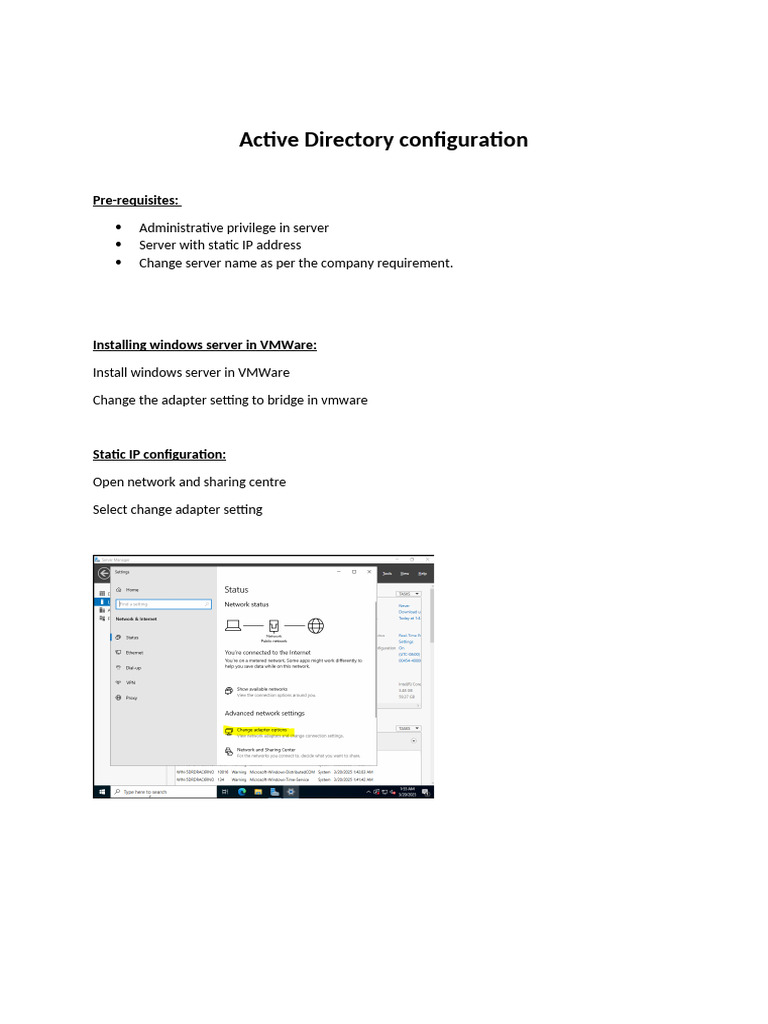The width and height of the screenshot is (768, 1024).
Task: Open the VPN settings page
Action: (x=126, y=682)
